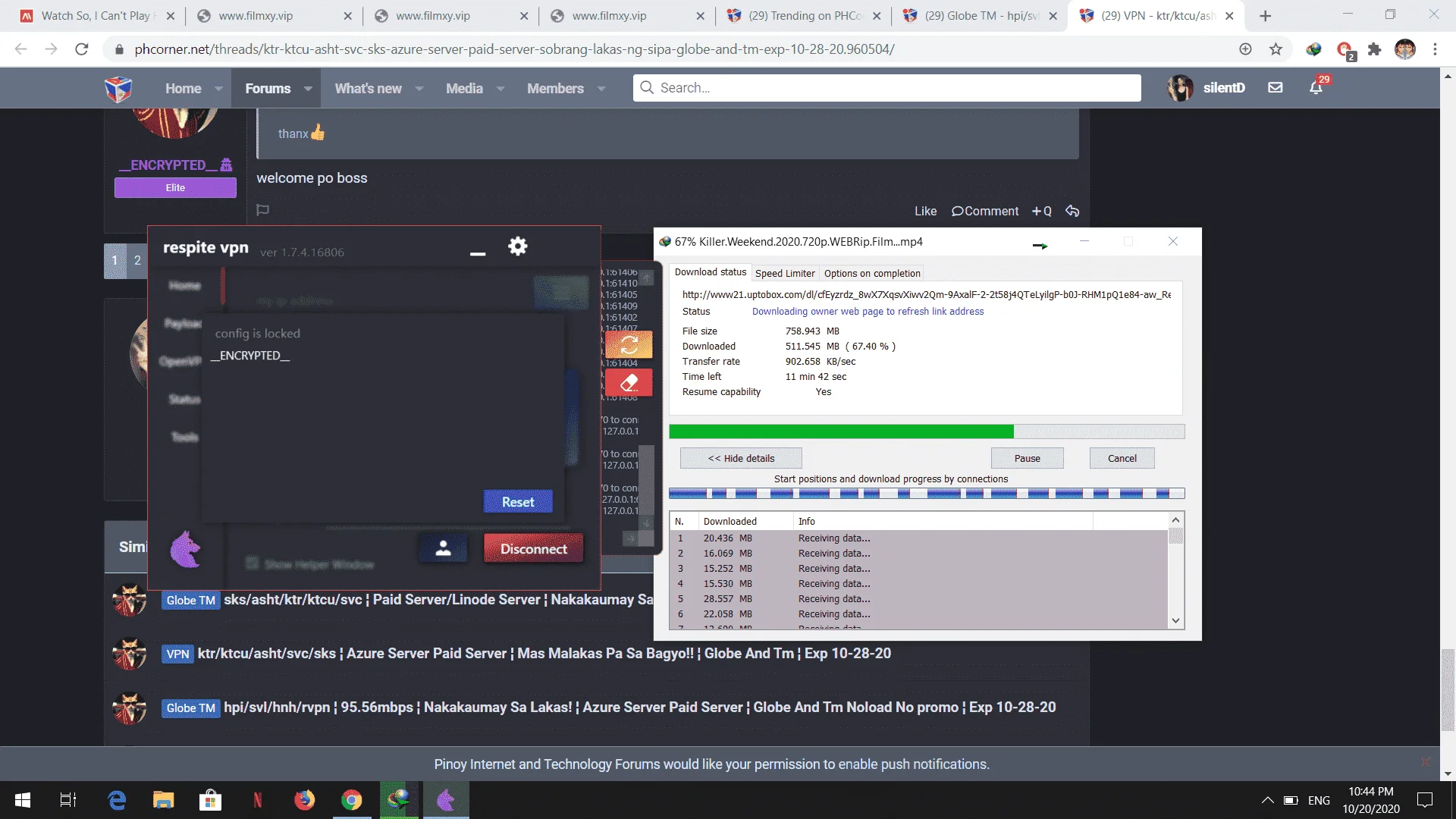The height and width of the screenshot is (819, 1456).
Task: Expand the Media nav dropdown arrow
Action: 500,89
